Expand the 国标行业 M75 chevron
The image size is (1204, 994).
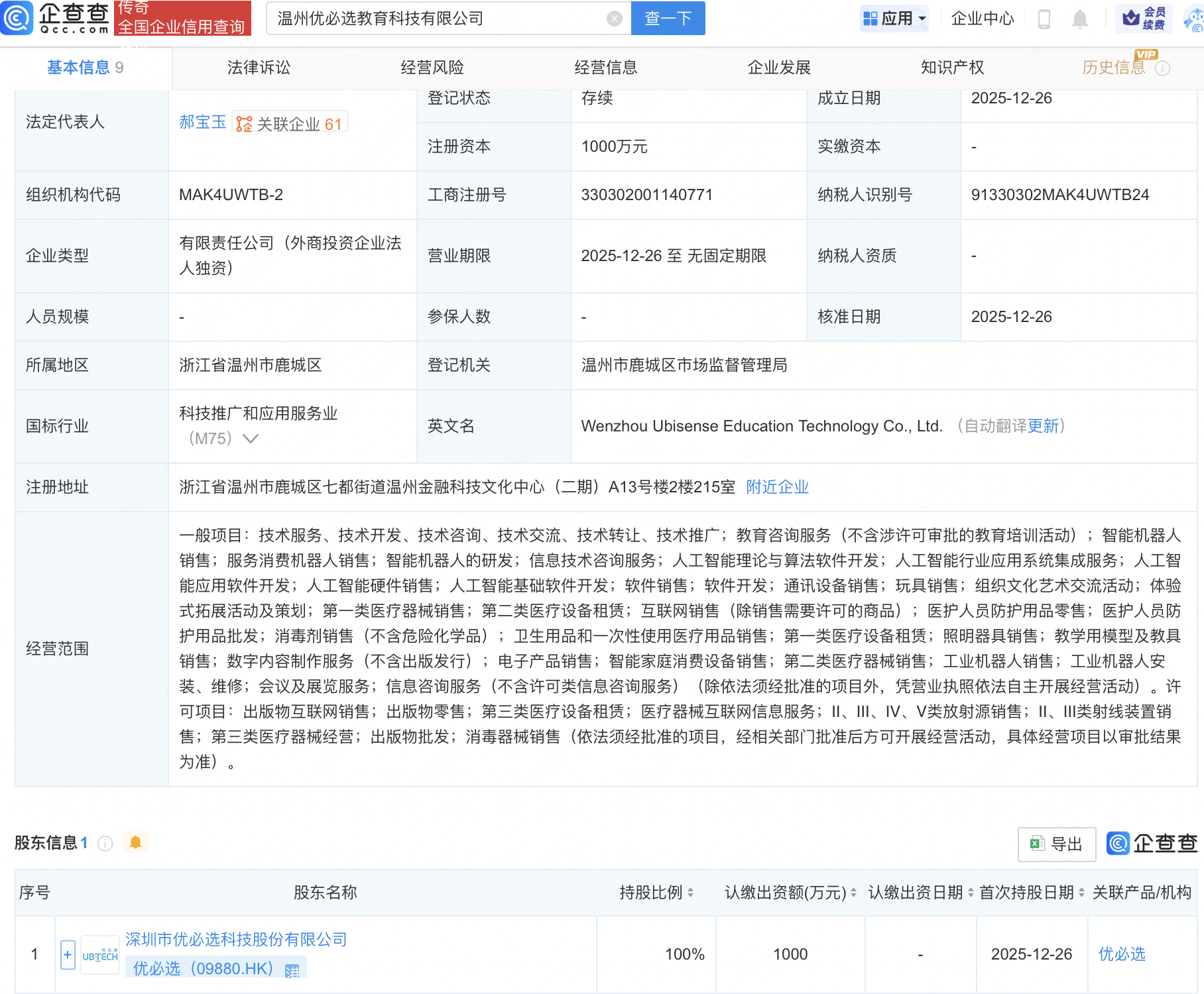pos(251,439)
